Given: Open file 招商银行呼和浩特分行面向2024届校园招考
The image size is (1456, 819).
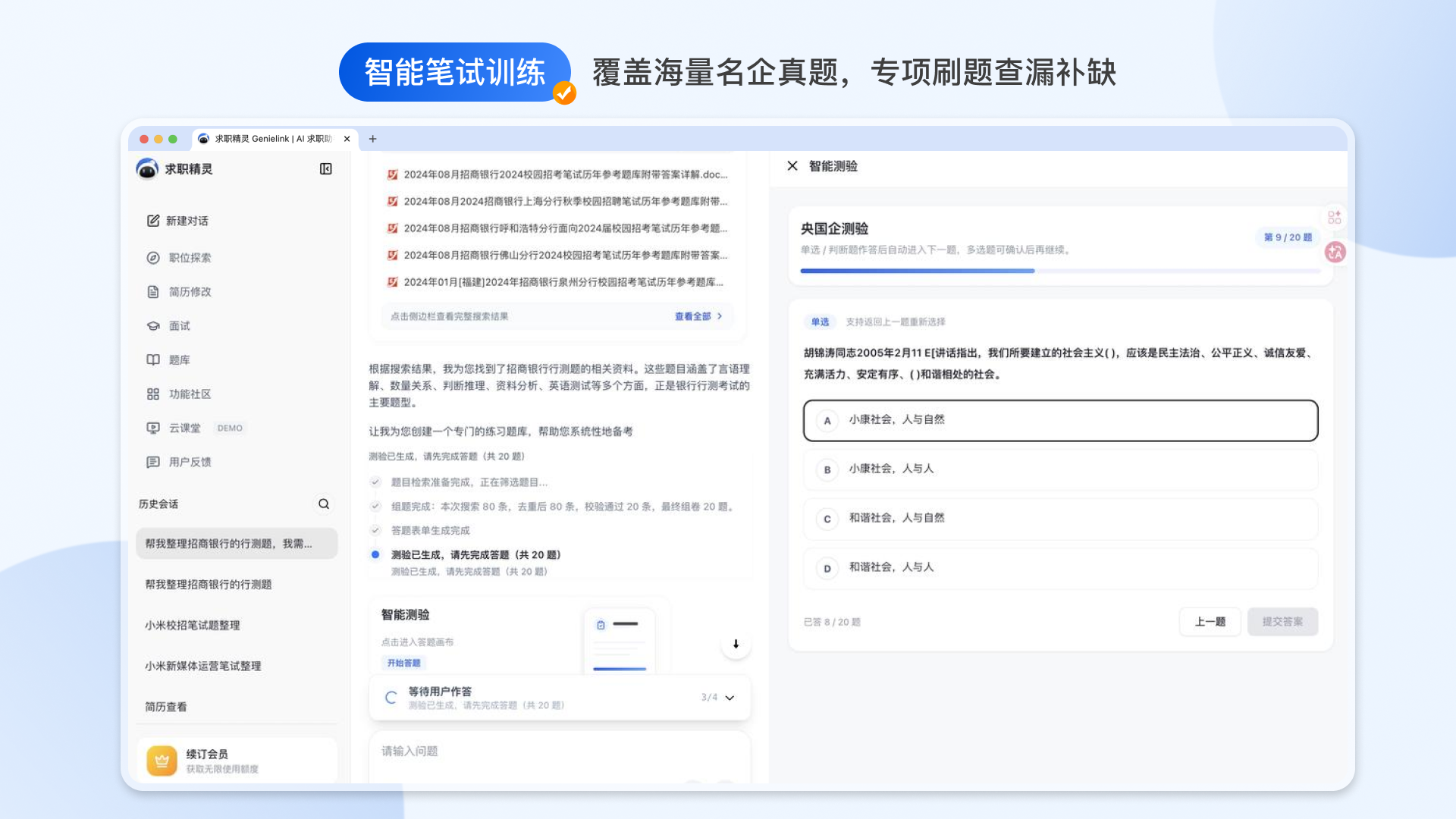Looking at the screenshot, I should pyautogui.click(x=557, y=228).
